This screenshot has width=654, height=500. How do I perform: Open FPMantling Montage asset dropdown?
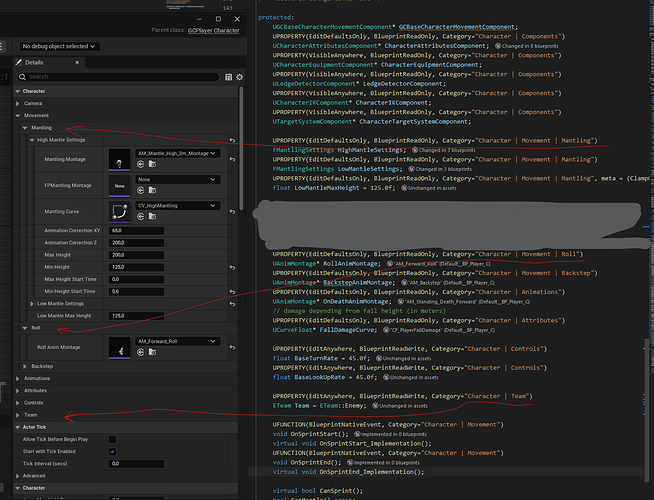pos(177,181)
